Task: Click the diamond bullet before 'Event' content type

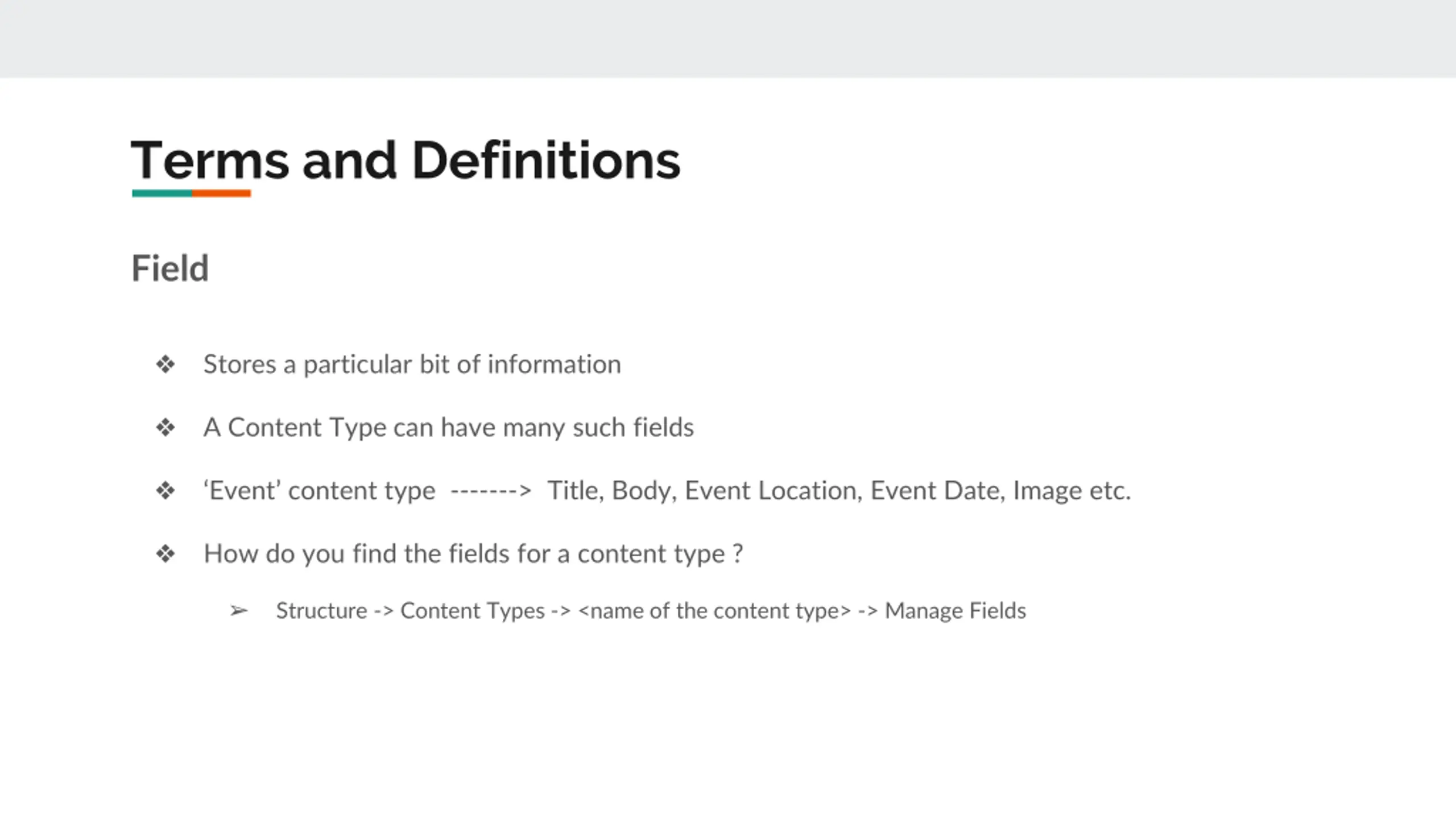Action: pos(166,491)
